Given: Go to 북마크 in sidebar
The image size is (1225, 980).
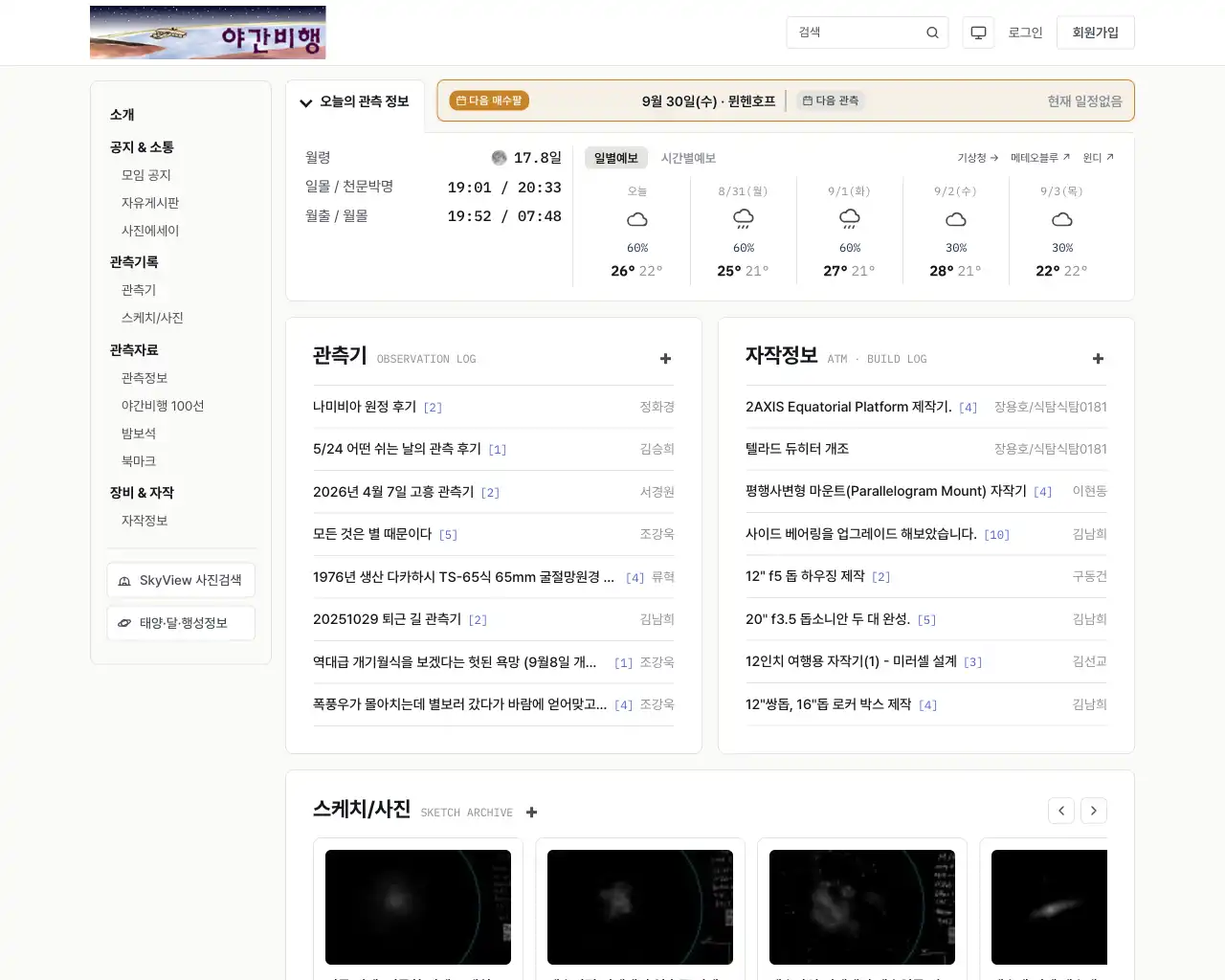Looking at the screenshot, I should 139,461.
